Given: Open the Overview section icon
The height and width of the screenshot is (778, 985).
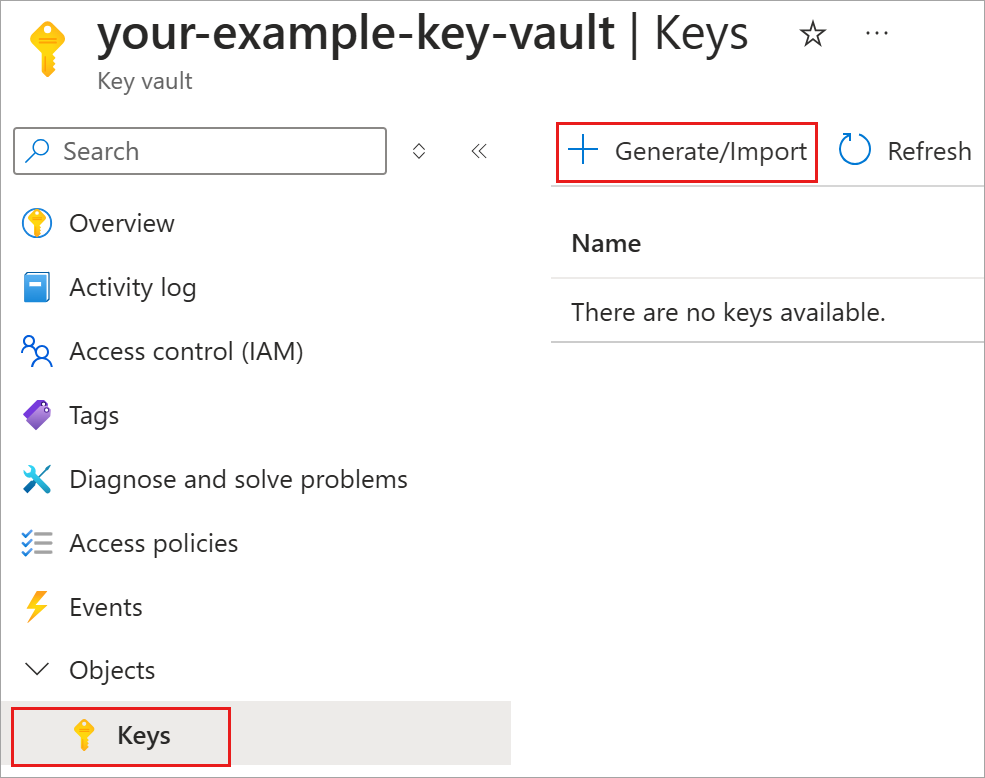Looking at the screenshot, I should [36, 223].
